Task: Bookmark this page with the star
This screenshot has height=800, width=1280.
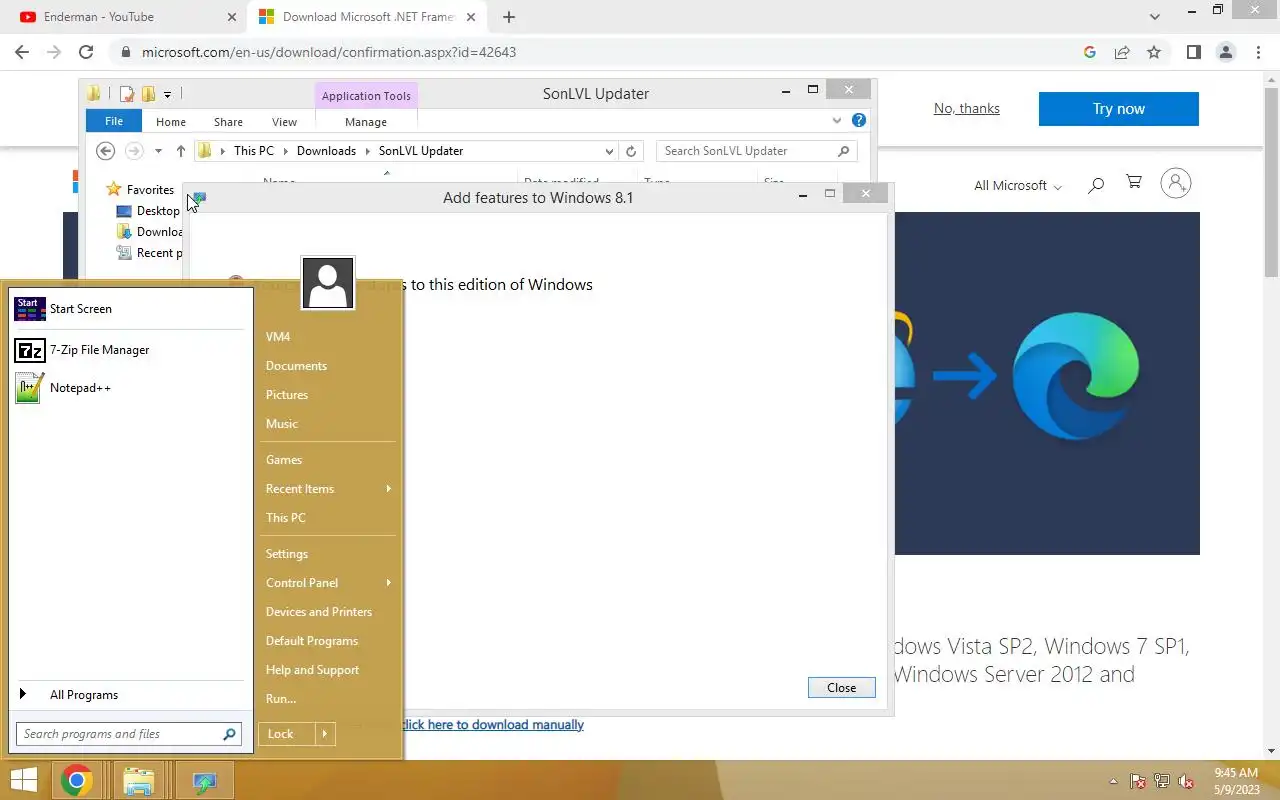Action: click(x=1154, y=52)
